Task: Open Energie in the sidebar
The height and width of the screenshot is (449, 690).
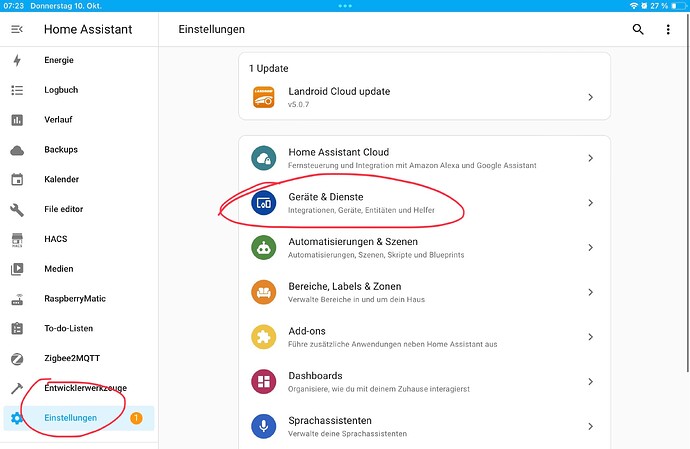Action: pyautogui.click(x=58, y=60)
